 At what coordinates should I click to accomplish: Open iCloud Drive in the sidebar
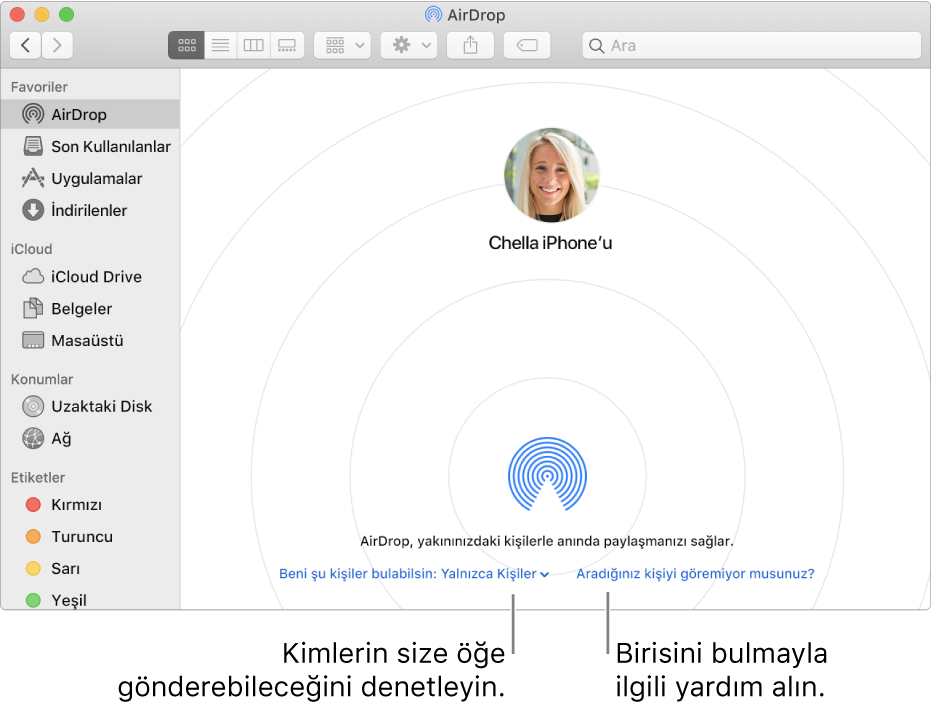[x=90, y=277]
